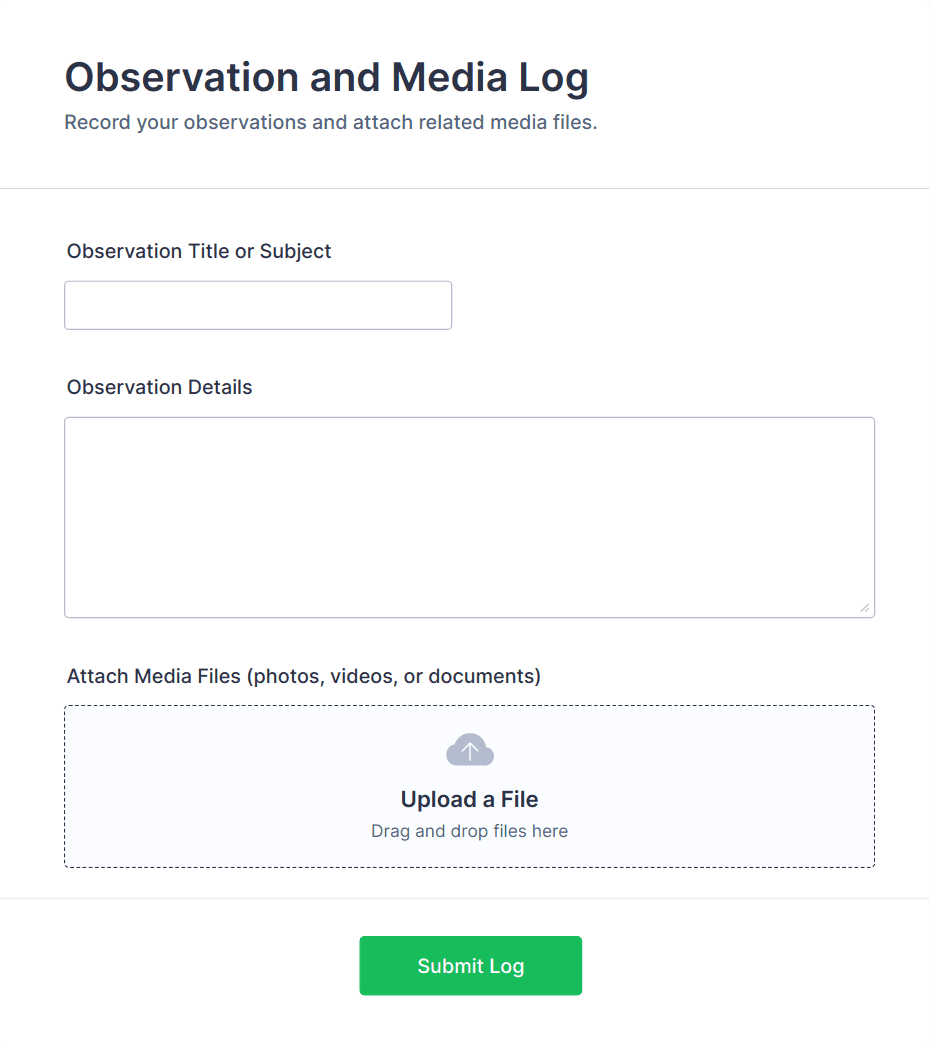Submit the observation log form
930x1045 pixels.
tap(470, 965)
